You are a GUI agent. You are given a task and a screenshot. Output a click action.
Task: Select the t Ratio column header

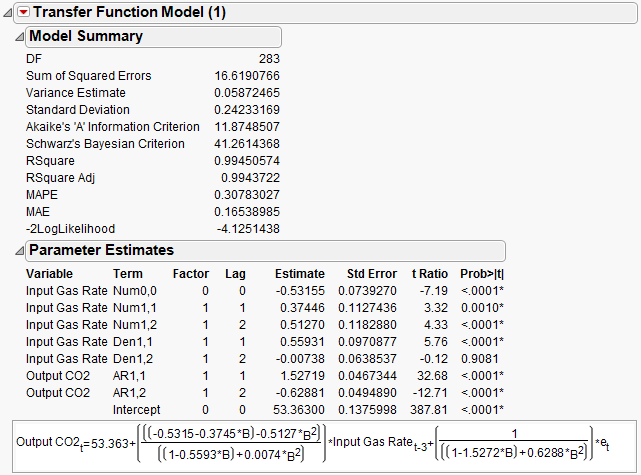click(431, 274)
